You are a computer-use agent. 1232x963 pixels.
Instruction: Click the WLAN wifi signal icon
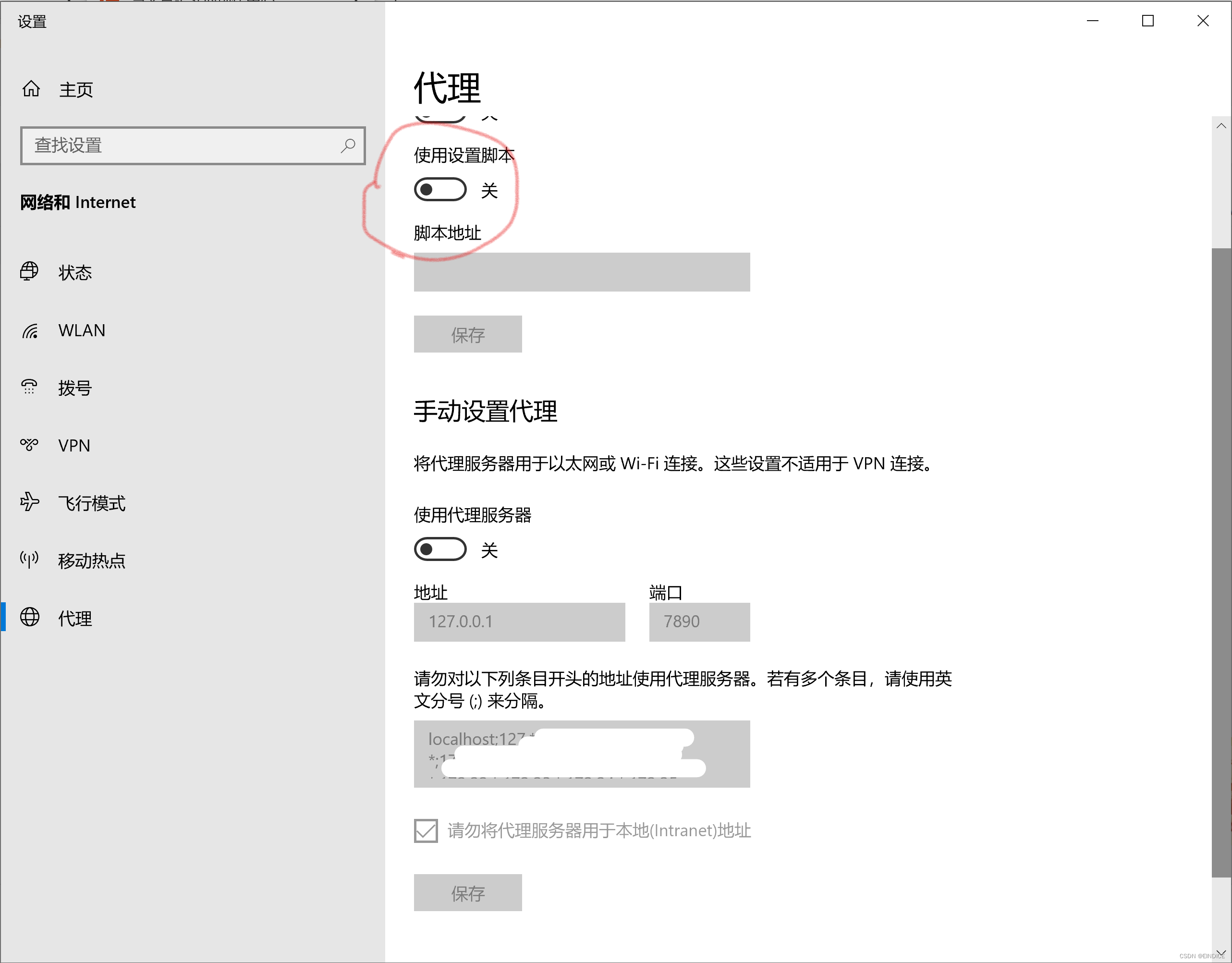[30, 330]
